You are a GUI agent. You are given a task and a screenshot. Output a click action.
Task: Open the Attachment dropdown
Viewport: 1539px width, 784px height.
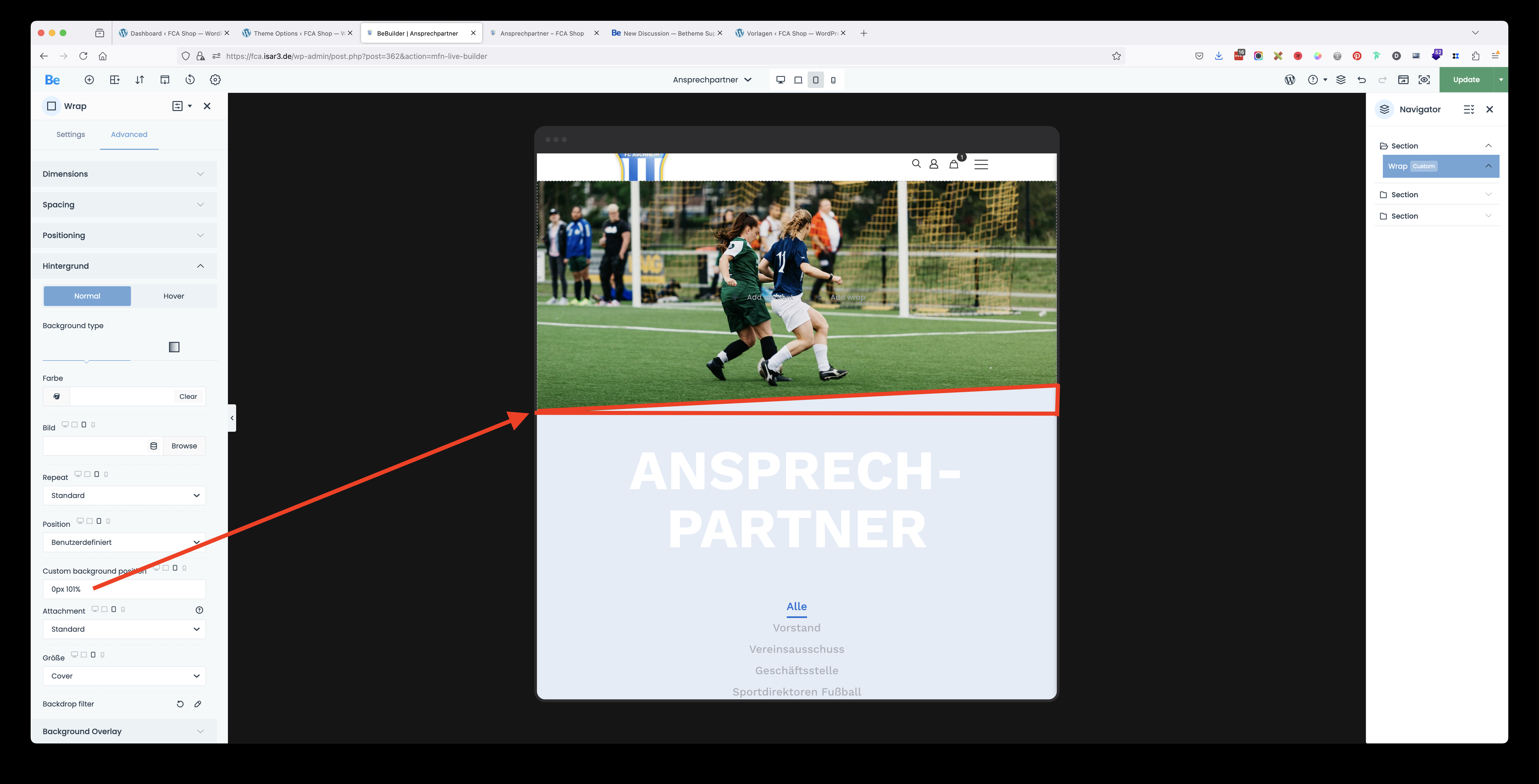(x=124, y=630)
